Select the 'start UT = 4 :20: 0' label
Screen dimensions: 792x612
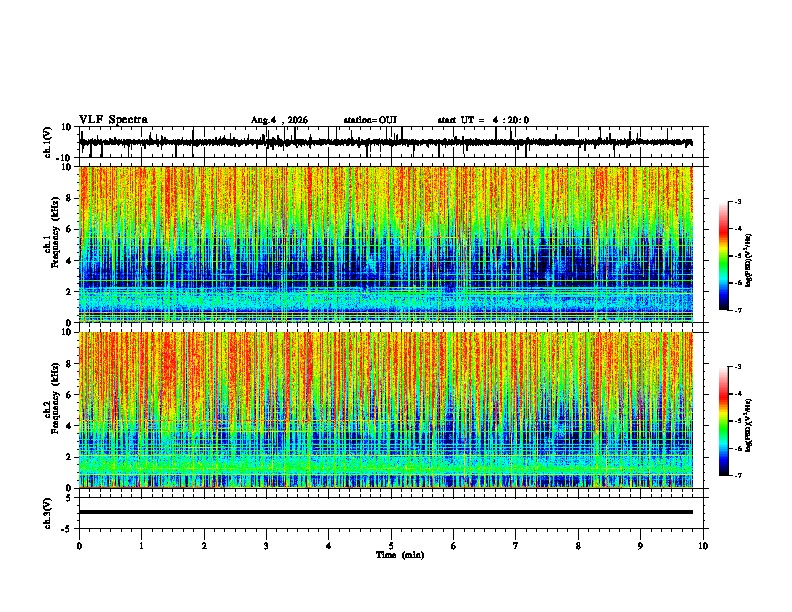click(x=483, y=120)
